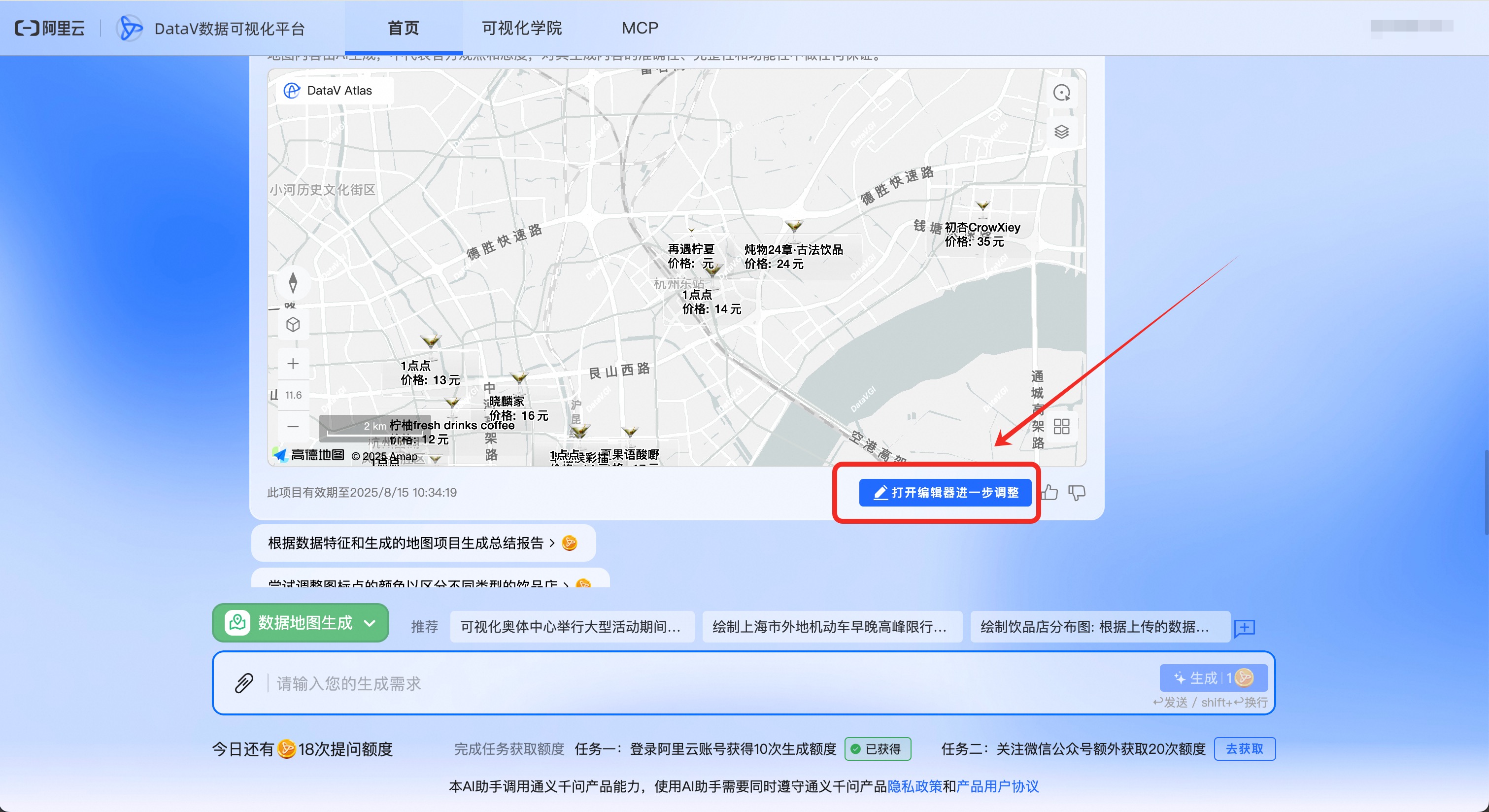The height and width of the screenshot is (812, 1489).
Task: Open the 数据地图生成 mode dropdown
Action: 301,622
